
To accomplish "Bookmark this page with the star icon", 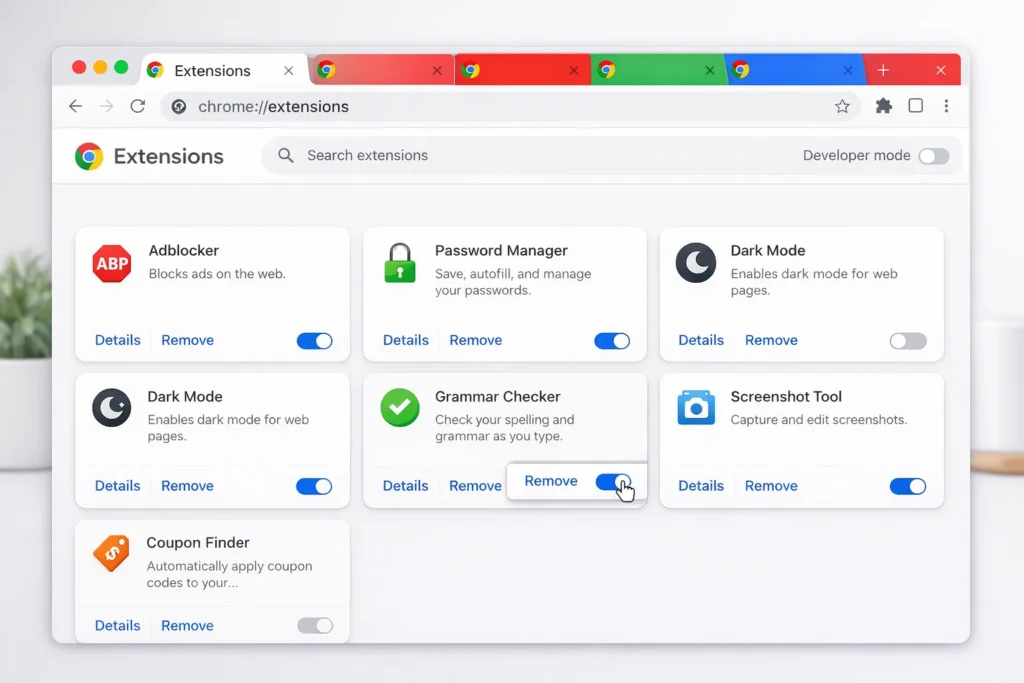I will [842, 106].
